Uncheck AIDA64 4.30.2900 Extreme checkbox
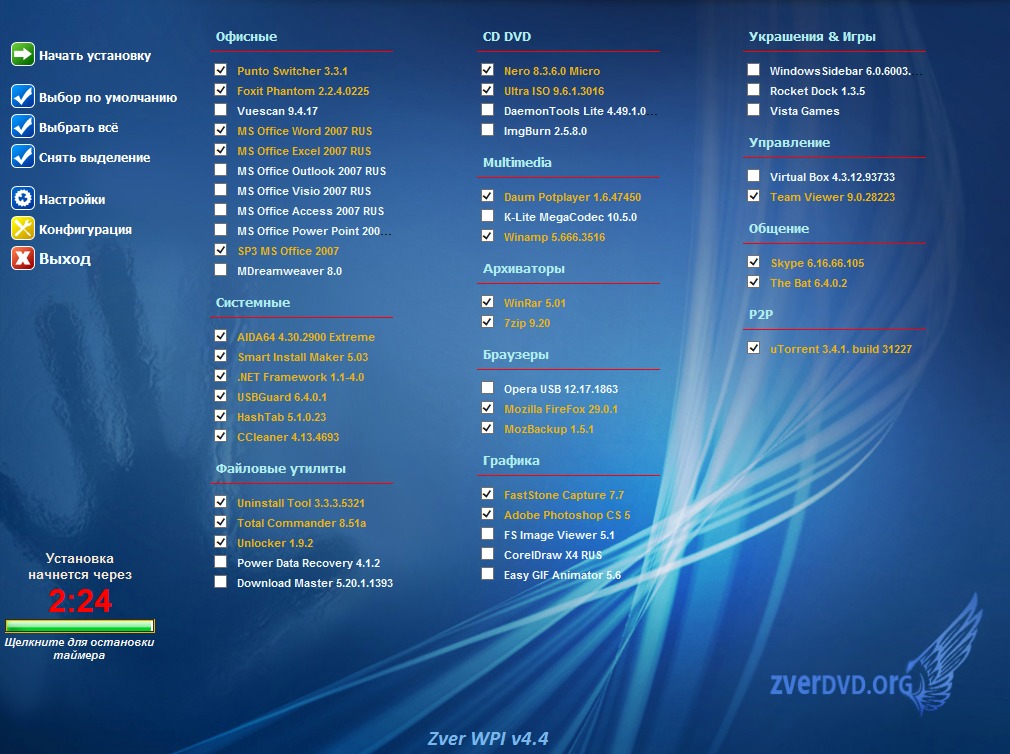The width and height of the screenshot is (1010, 754). [x=220, y=335]
